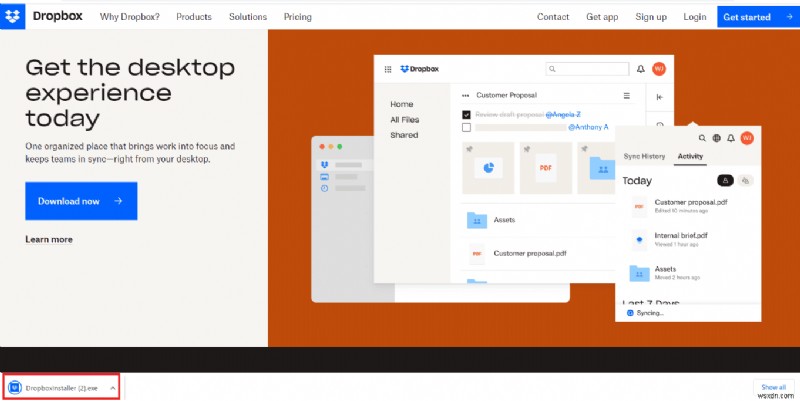Open the shared folder thumbnail tile
Image resolution: width=800 pixels, height=401 pixels.
(x=596, y=168)
